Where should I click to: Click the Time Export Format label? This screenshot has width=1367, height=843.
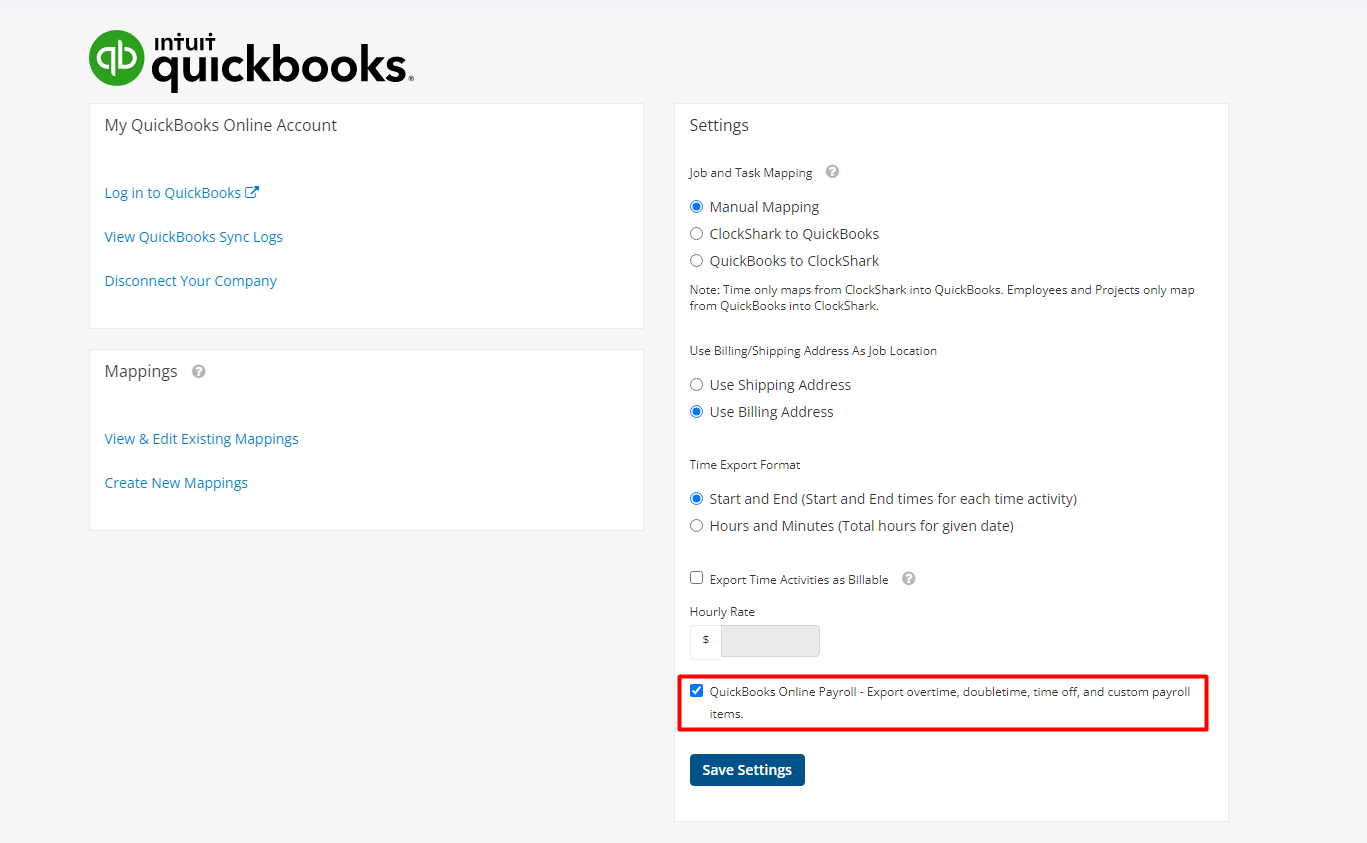click(x=745, y=465)
